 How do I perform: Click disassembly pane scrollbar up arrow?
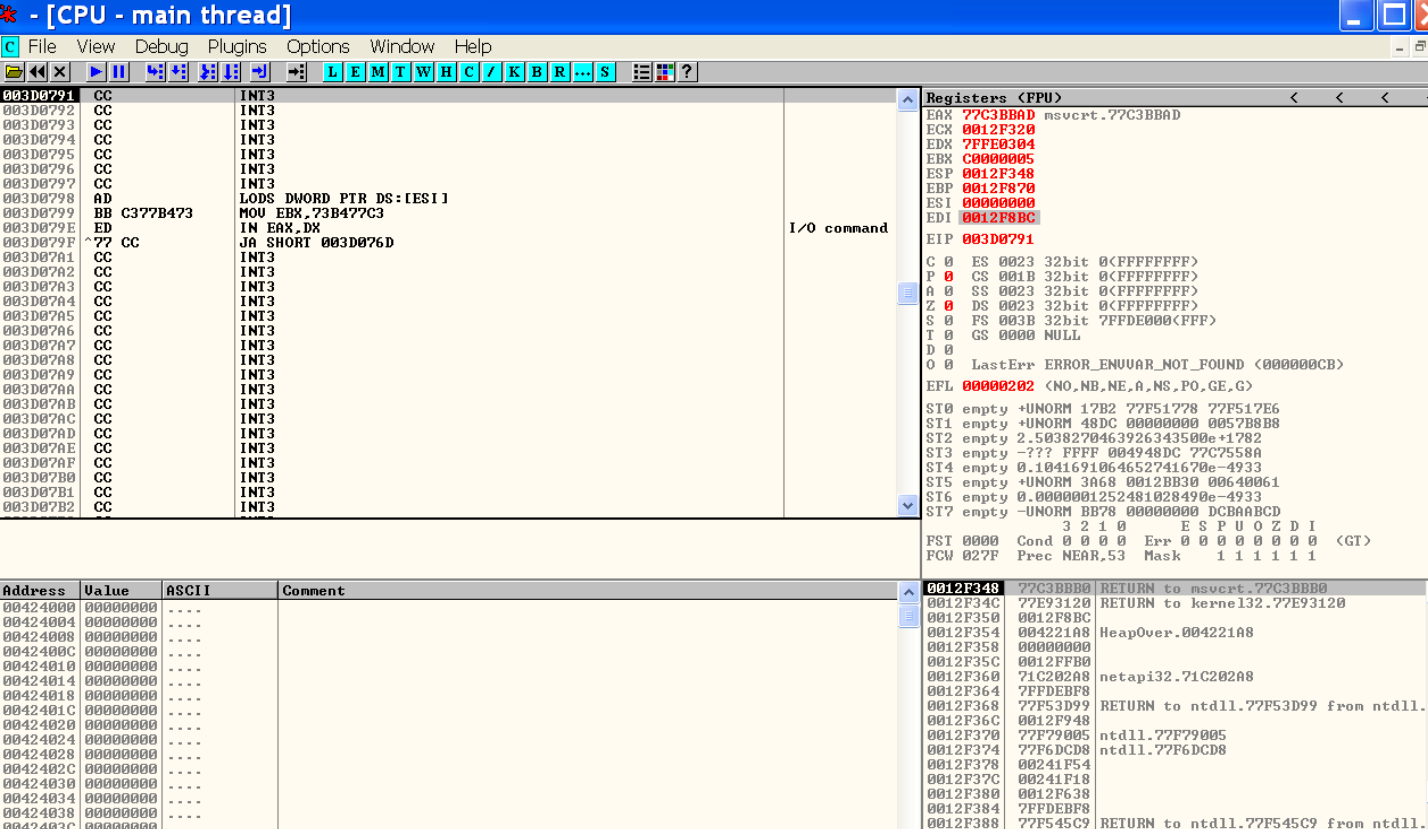coord(908,99)
